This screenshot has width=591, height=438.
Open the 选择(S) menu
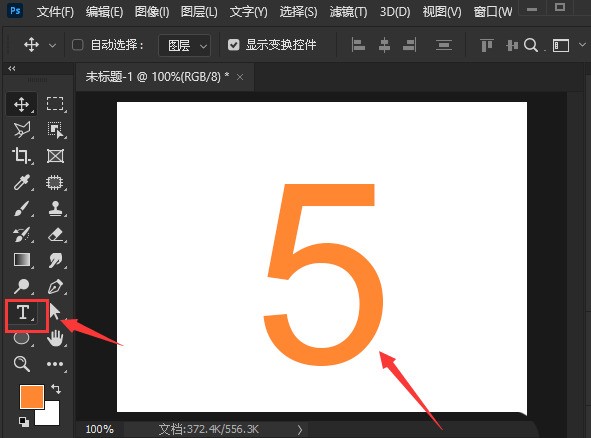coord(298,12)
